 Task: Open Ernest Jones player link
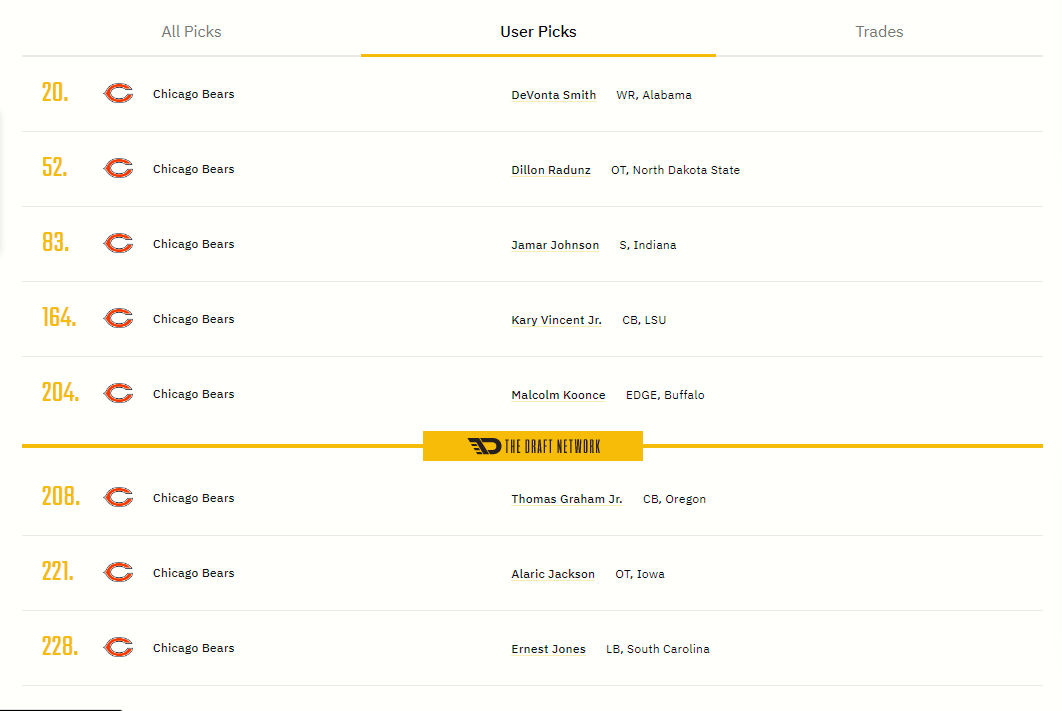(x=548, y=649)
